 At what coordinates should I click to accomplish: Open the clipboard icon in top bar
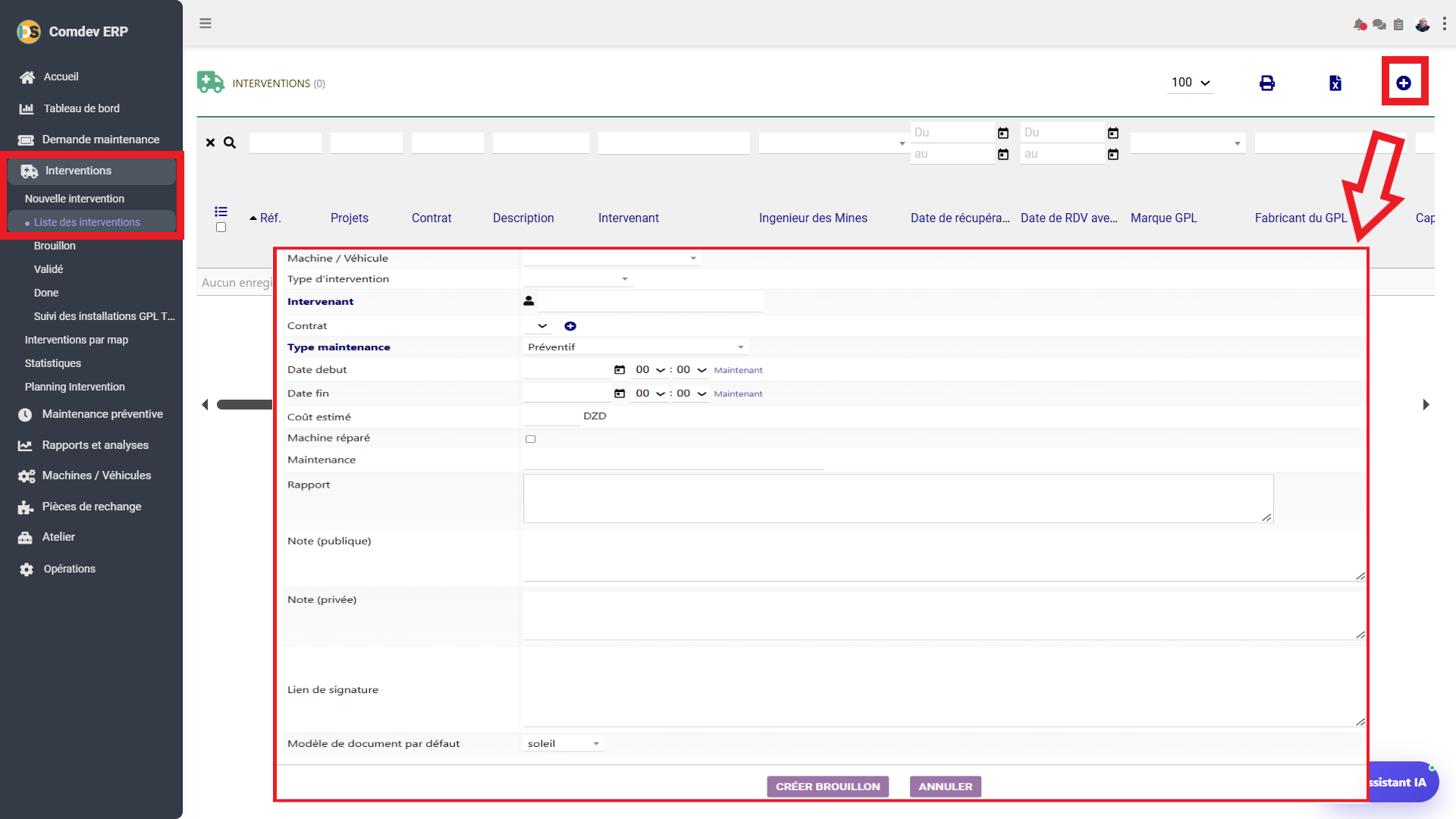pos(1398,24)
